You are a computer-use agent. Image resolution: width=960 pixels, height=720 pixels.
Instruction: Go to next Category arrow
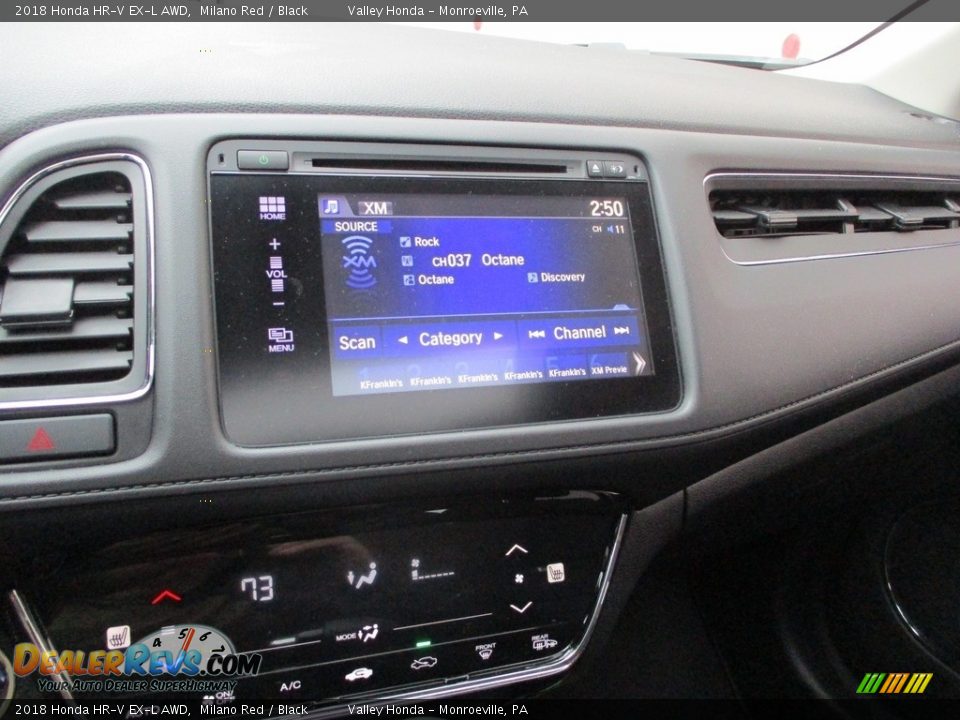(498, 336)
